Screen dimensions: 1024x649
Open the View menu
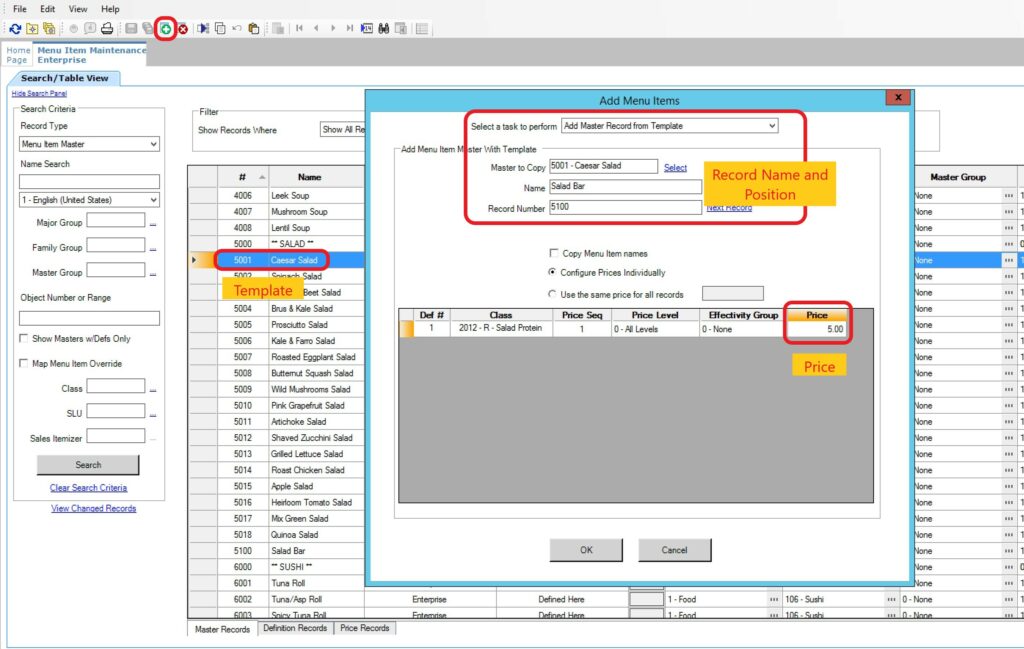[x=78, y=9]
